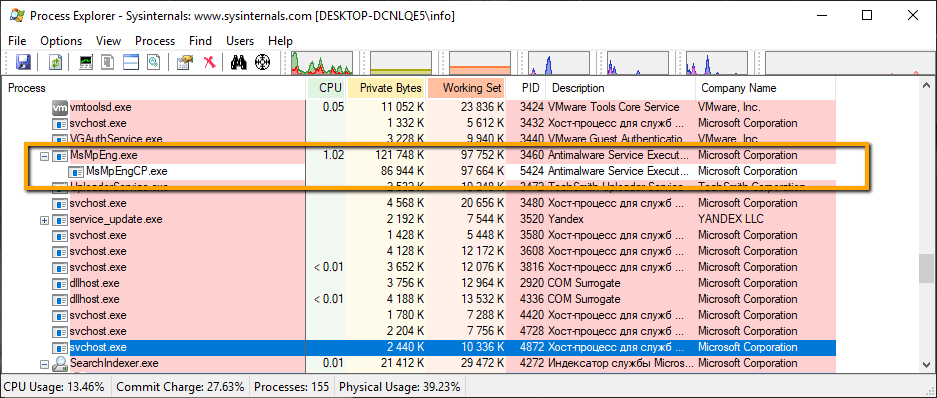Viewport: 937px width, 398px height.
Task: Toggle the lower pane toolbar icon
Action: point(131,62)
